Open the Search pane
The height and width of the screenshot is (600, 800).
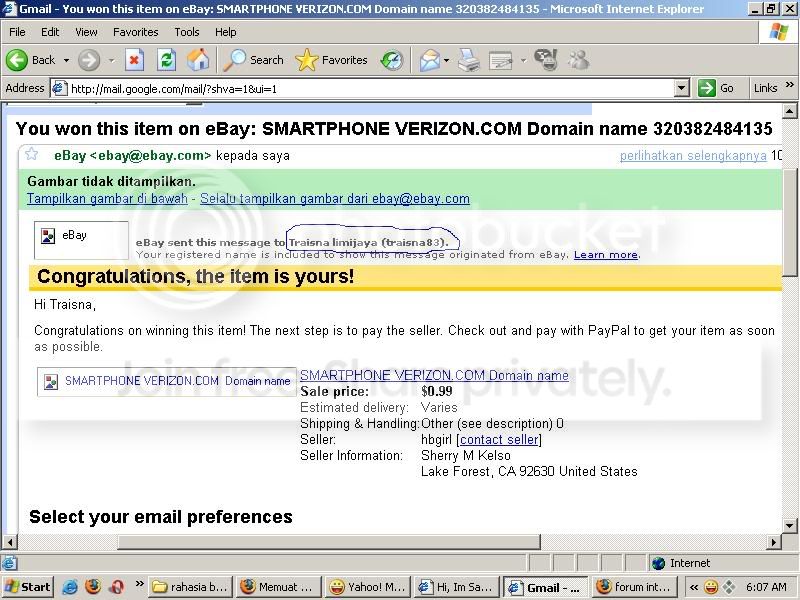coord(254,60)
